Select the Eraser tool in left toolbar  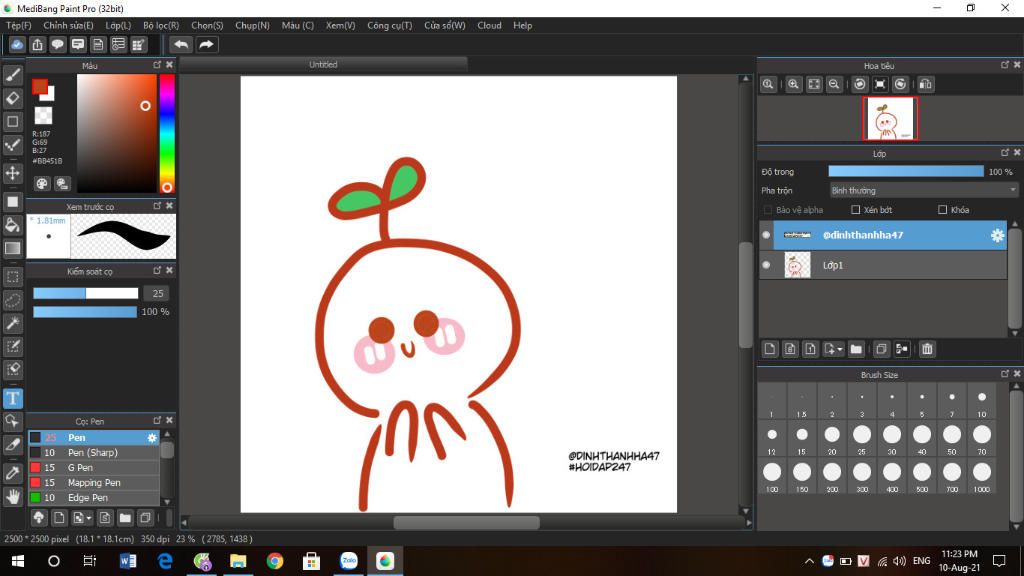13,98
